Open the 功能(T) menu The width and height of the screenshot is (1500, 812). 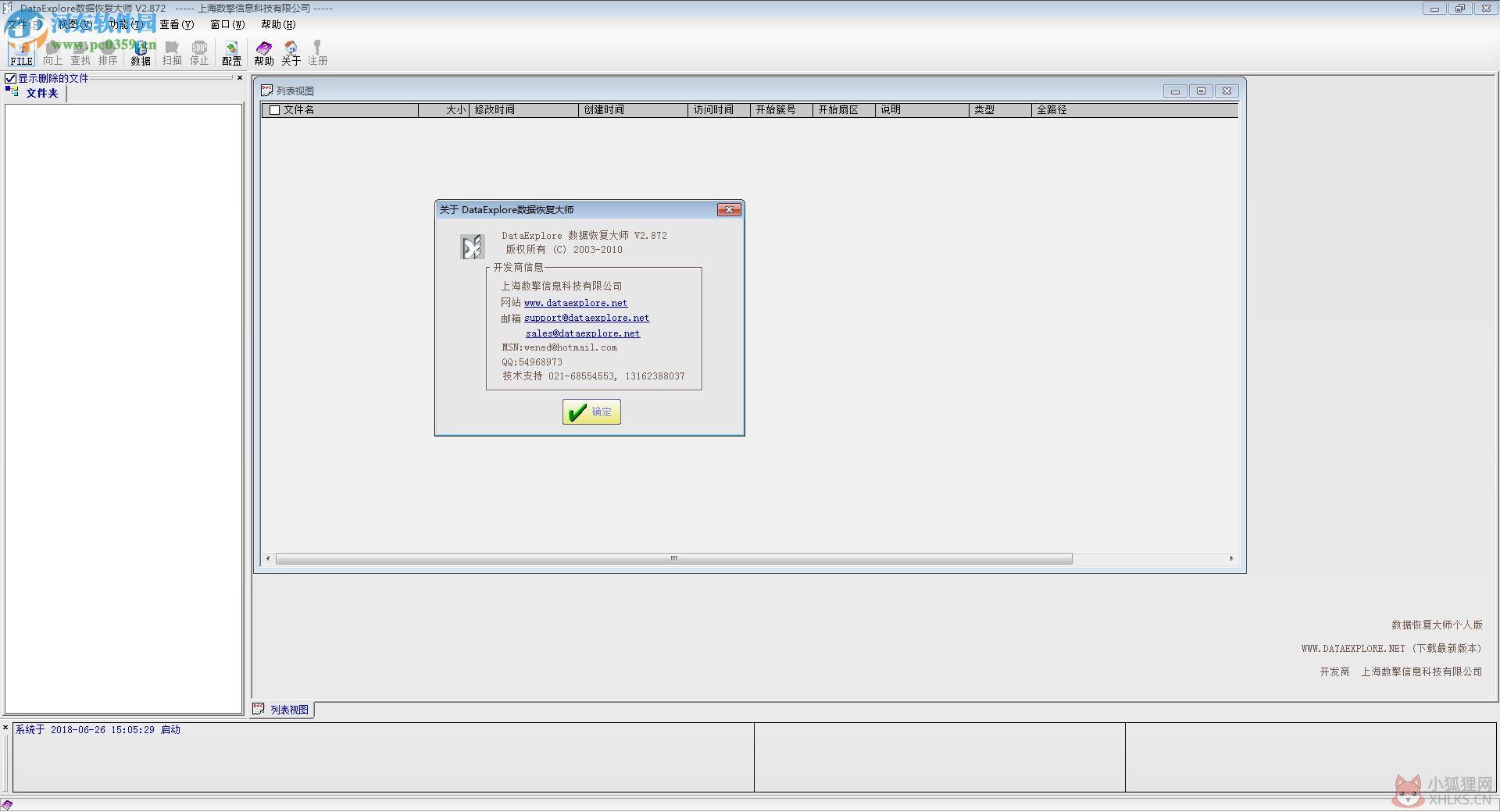(126, 24)
